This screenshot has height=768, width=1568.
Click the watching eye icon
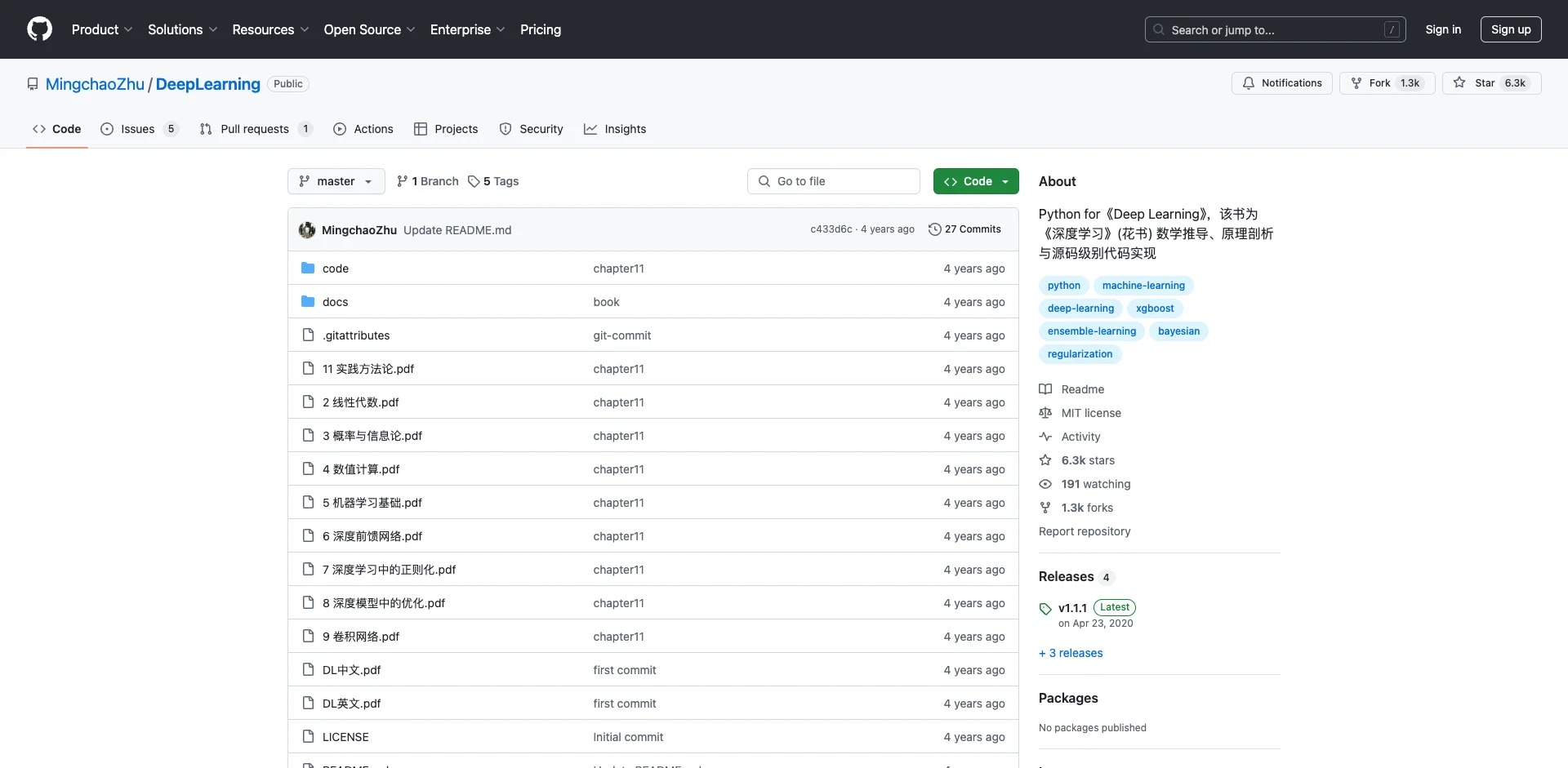(1045, 484)
